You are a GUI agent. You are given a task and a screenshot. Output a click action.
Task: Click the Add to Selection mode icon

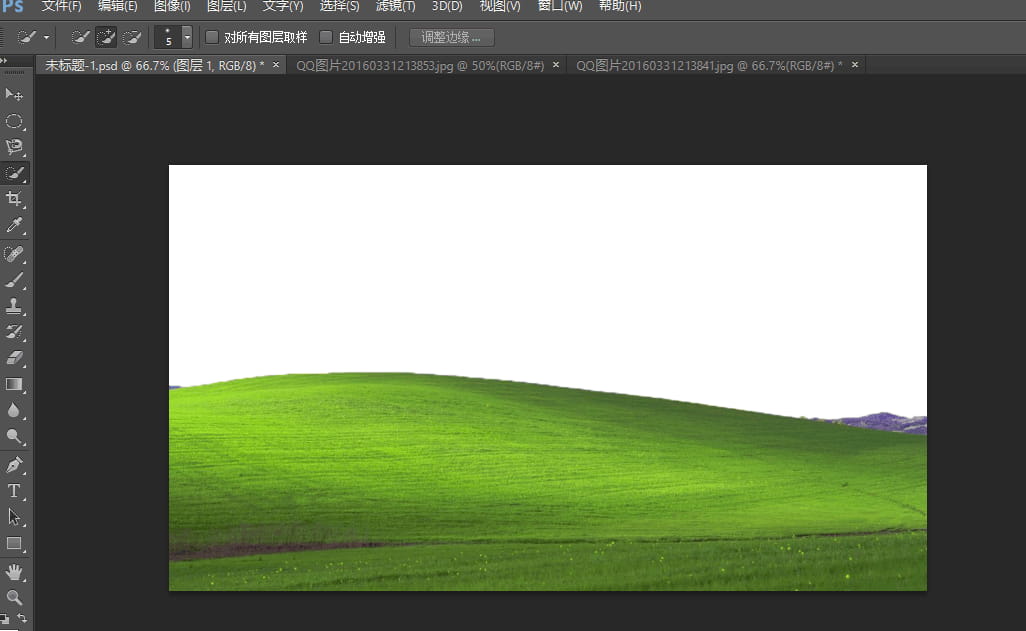[x=106, y=37]
